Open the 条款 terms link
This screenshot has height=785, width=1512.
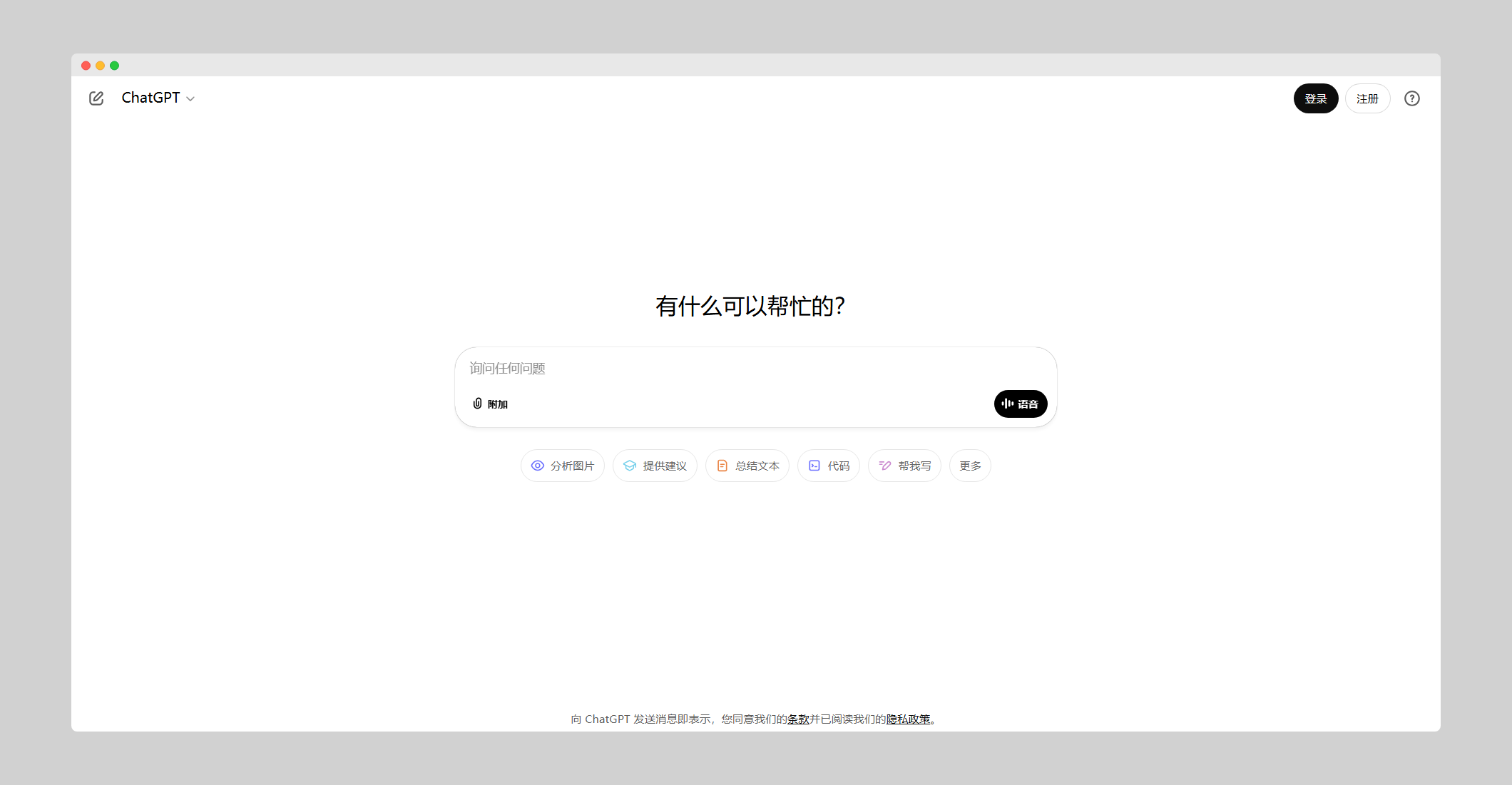[x=798, y=719]
